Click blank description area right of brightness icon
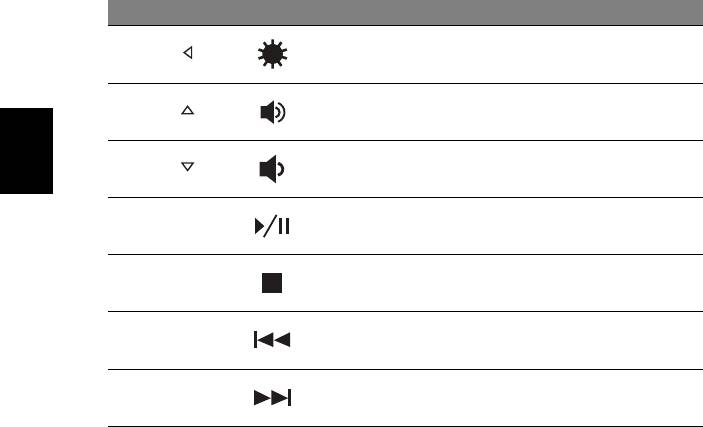 (500, 54)
